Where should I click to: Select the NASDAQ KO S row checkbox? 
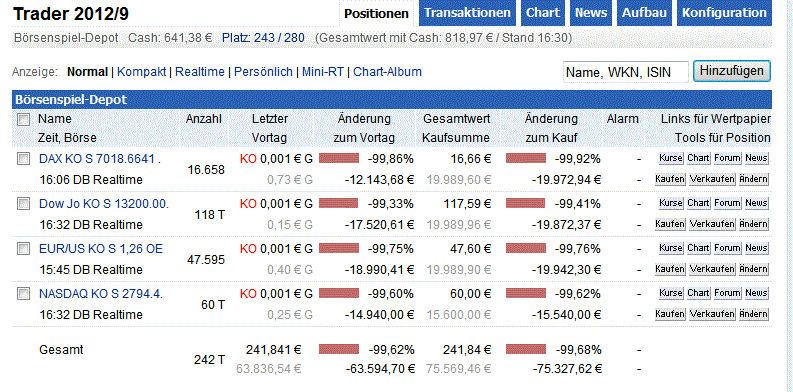(23, 293)
